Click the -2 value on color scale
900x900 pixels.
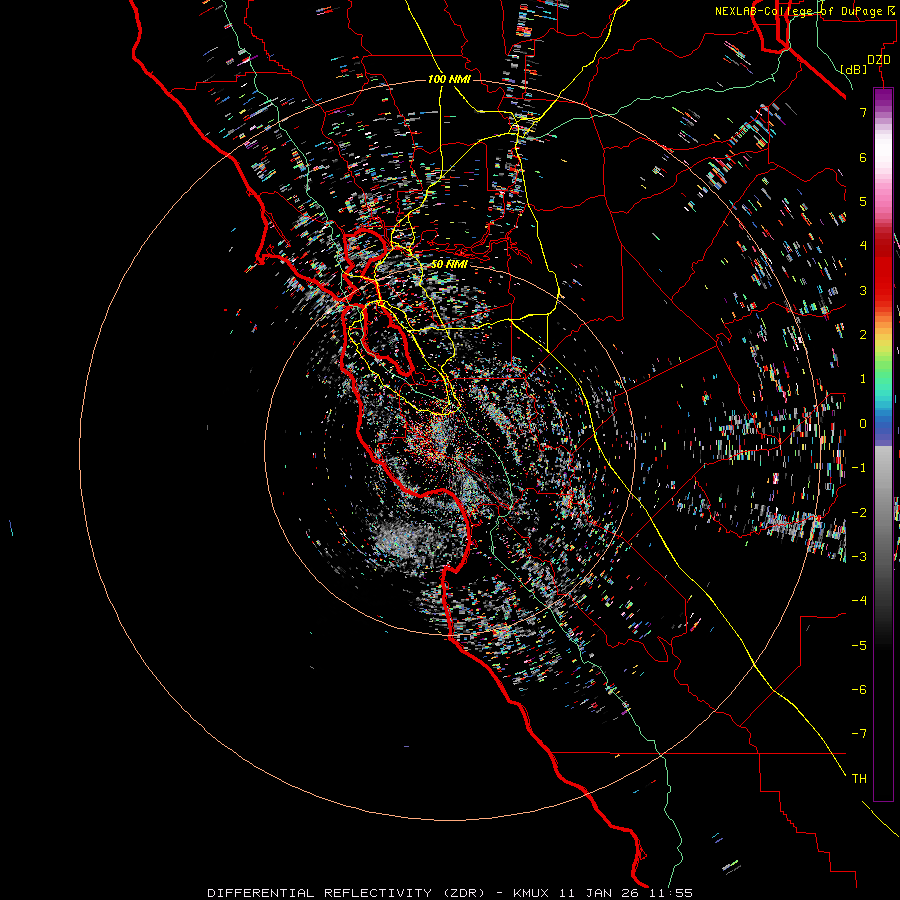tap(859, 512)
